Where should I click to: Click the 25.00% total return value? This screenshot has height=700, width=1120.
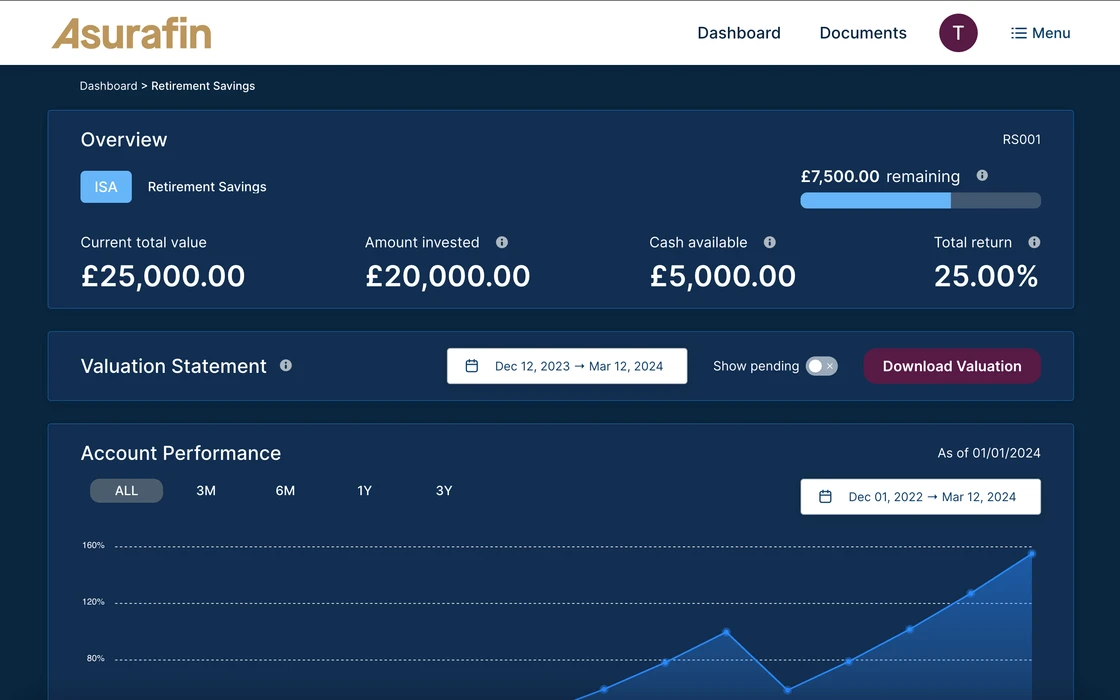[x=986, y=276]
